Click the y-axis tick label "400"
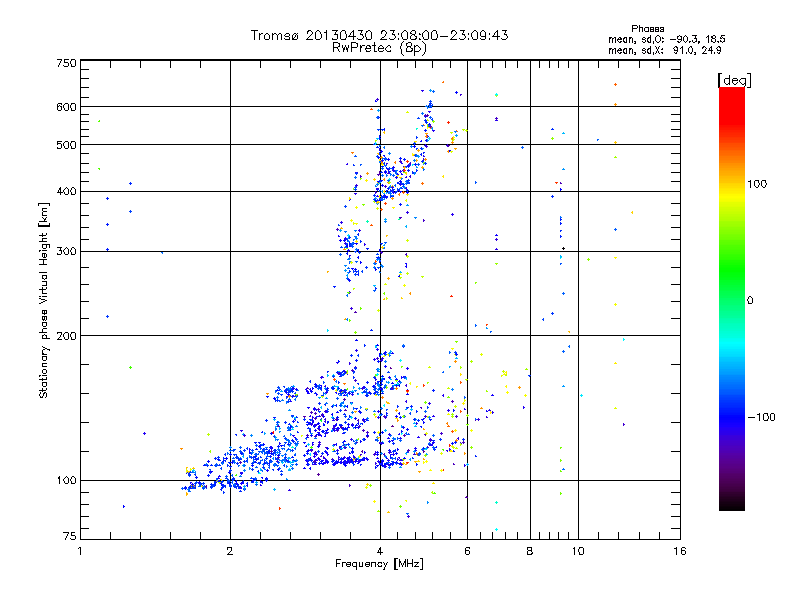This screenshot has width=800, height=600. (66, 191)
